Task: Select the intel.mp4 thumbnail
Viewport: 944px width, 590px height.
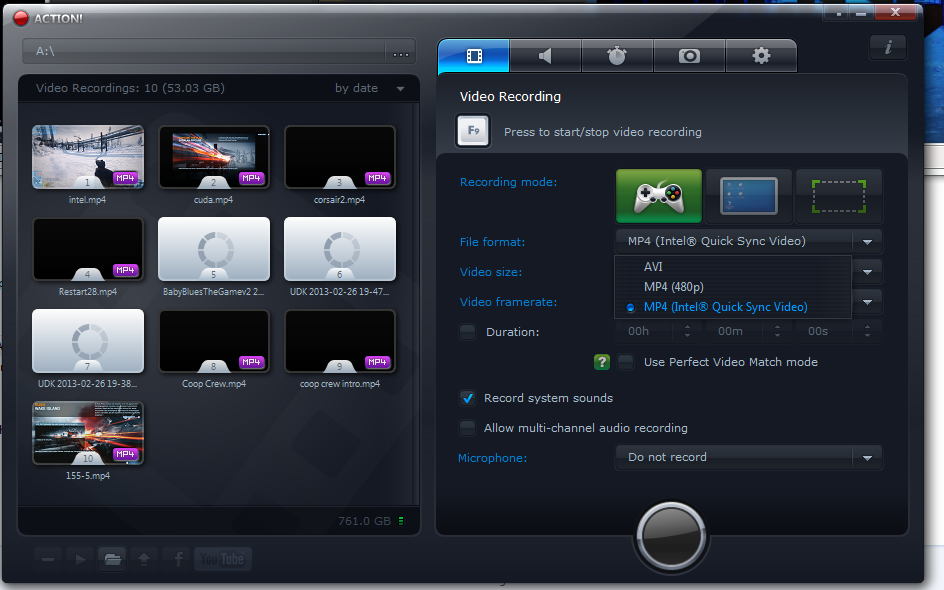Action: (x=88, y=158)
